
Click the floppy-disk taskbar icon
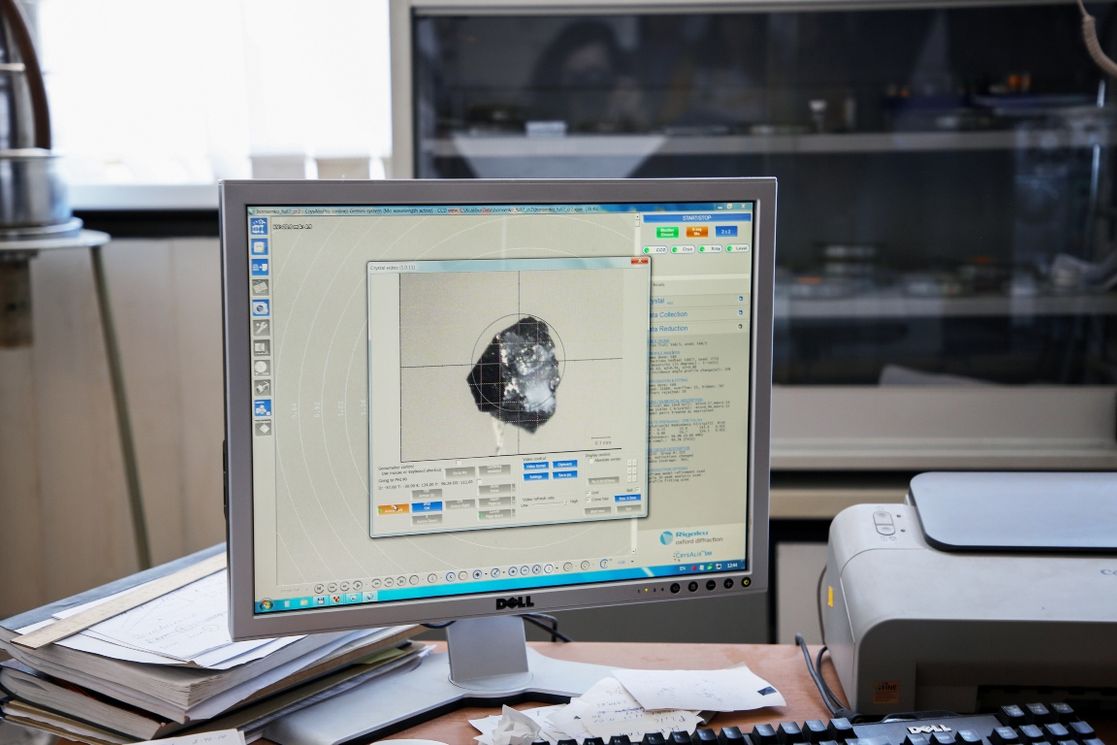[321, 600]
